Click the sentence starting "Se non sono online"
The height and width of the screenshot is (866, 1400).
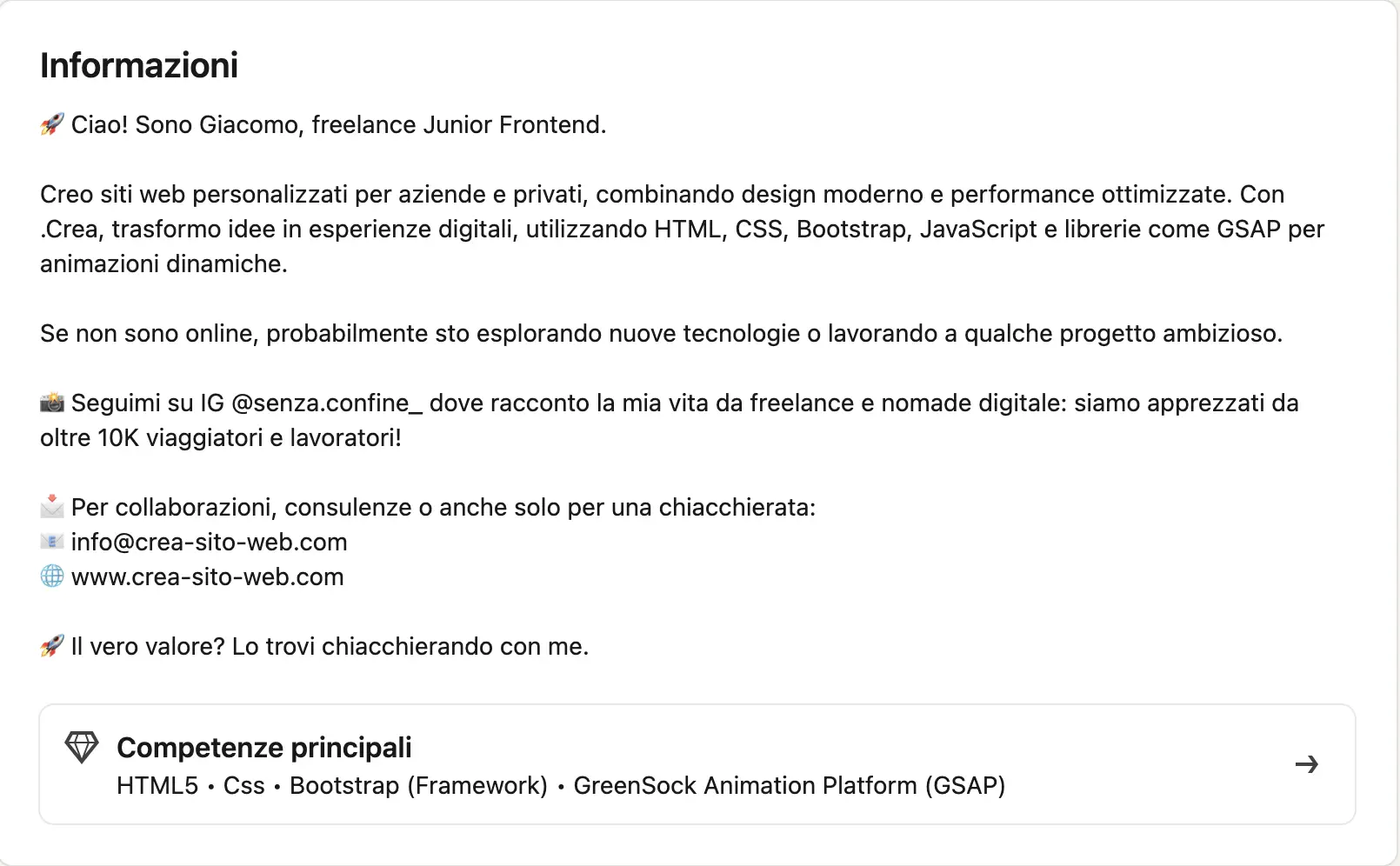[661, 333]
